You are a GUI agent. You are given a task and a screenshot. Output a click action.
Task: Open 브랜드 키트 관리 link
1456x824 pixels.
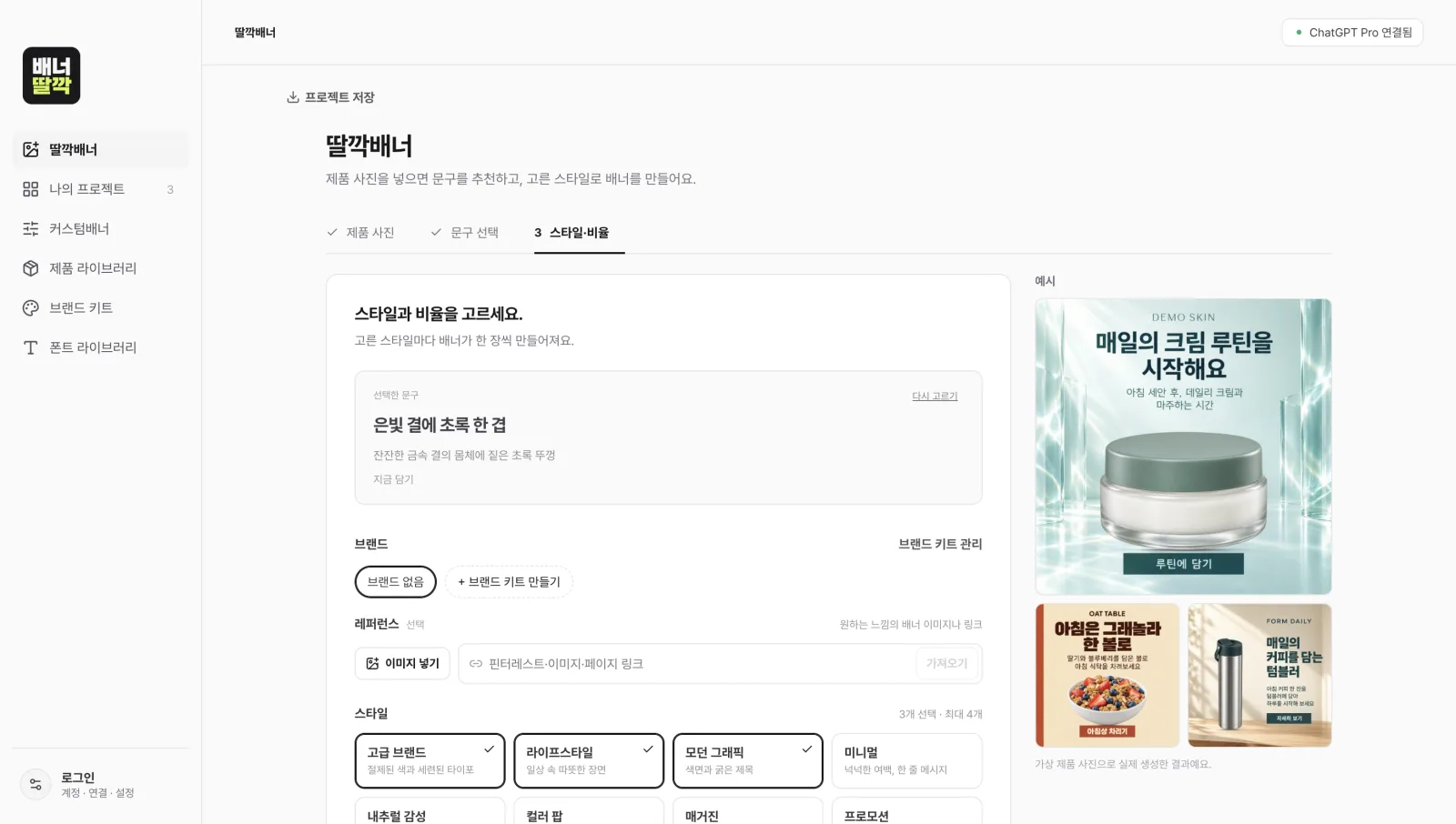coord(940,544)
